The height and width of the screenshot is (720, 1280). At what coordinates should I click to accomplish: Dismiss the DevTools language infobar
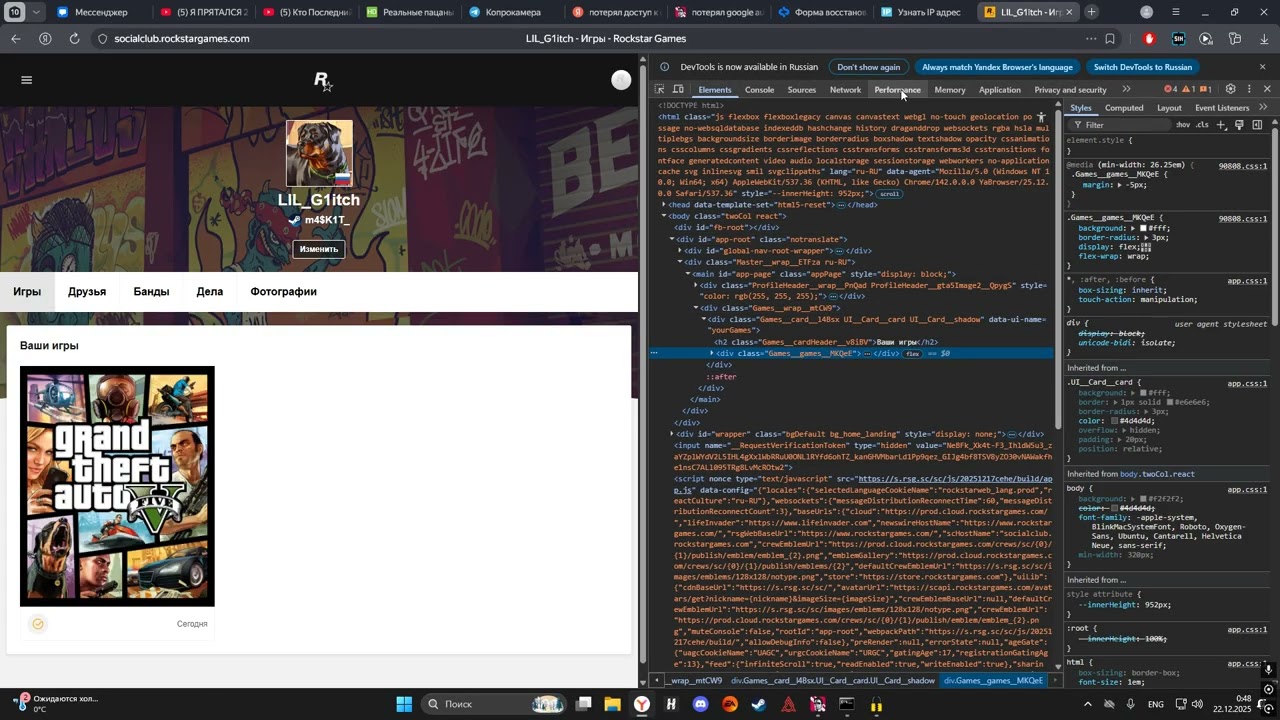coord(1263,67)
